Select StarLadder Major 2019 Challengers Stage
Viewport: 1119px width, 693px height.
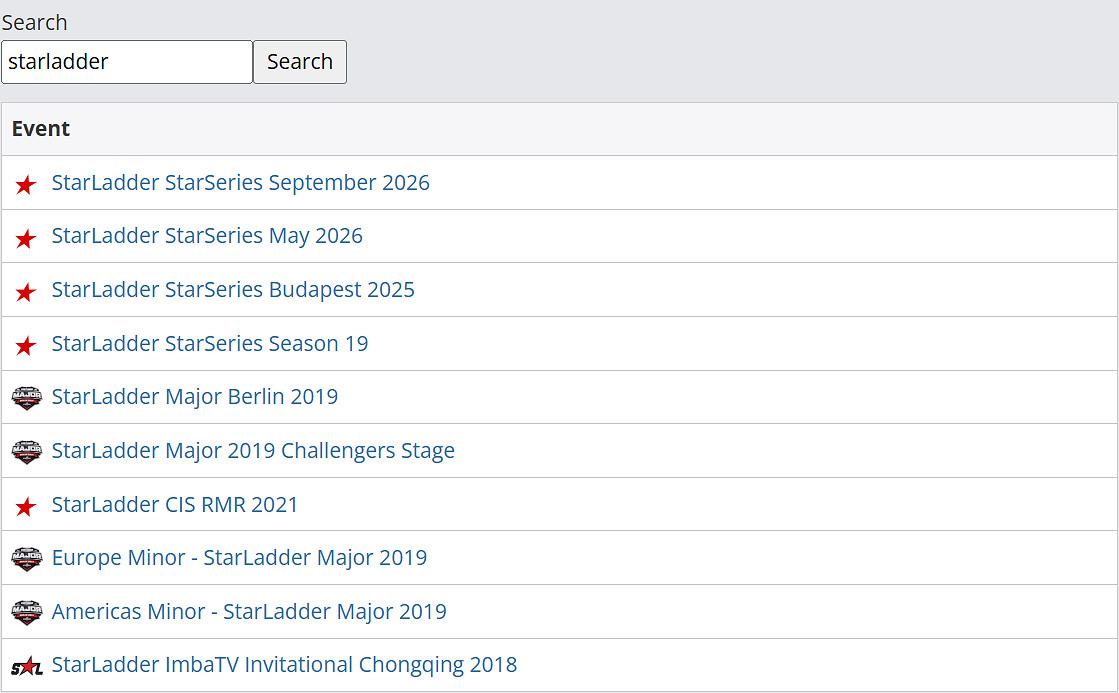coord(253,451)
